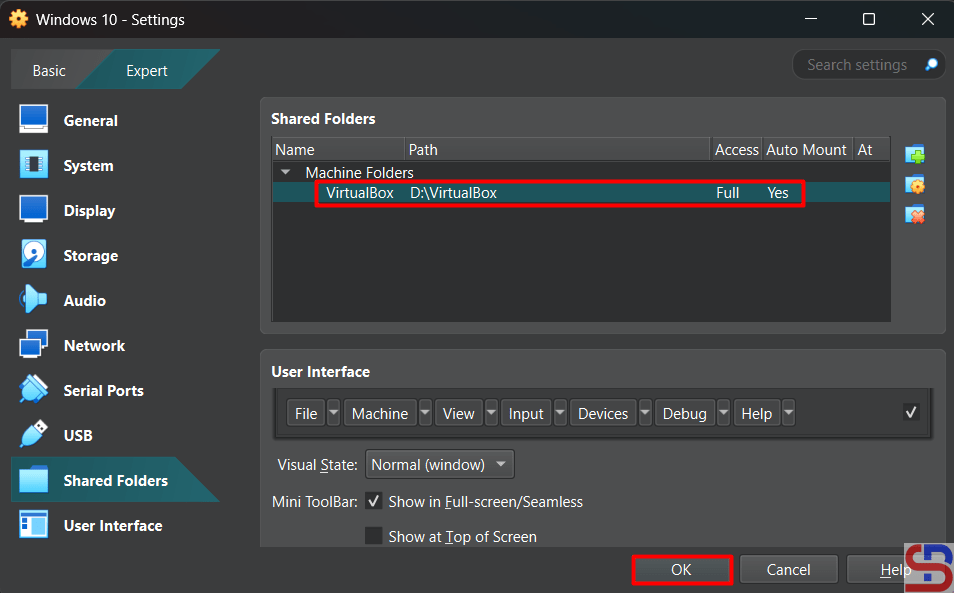The image size is (954, 593).
Task: Toggle the menu bar enabled checkbox
Action: click(911, 412)
